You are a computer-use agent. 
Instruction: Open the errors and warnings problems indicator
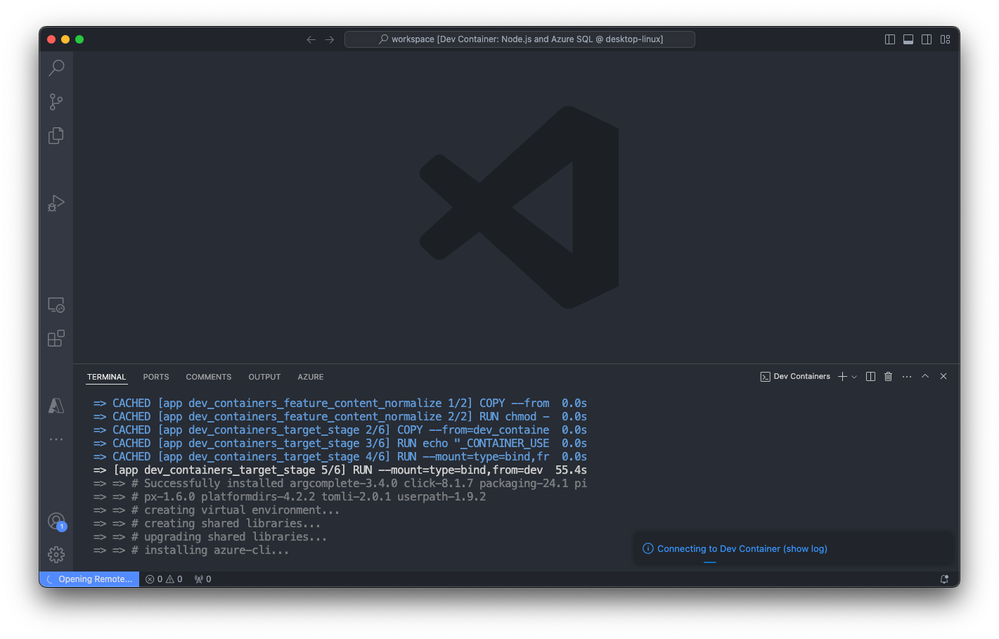[x=164, y=579]
